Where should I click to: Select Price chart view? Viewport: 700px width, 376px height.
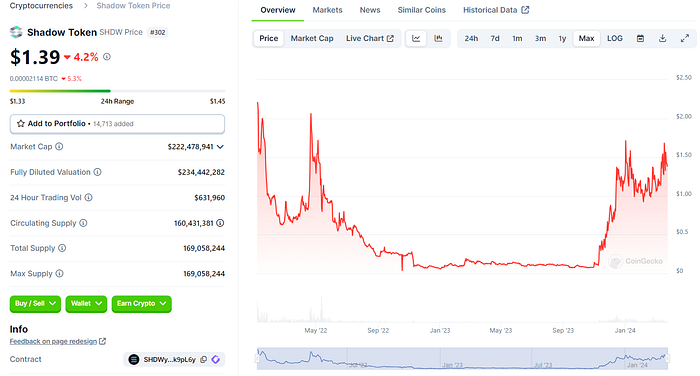coord(269,38)
